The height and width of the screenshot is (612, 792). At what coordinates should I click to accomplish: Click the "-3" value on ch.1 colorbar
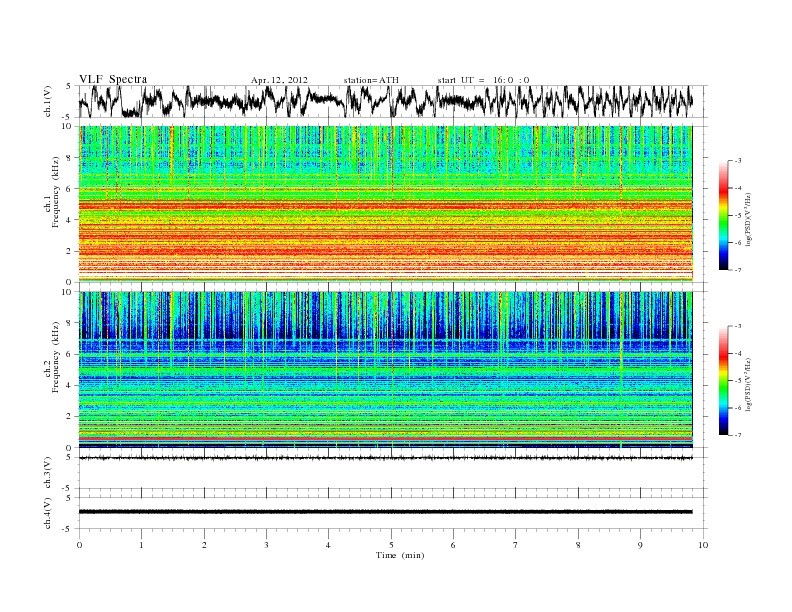pos(738,161)
